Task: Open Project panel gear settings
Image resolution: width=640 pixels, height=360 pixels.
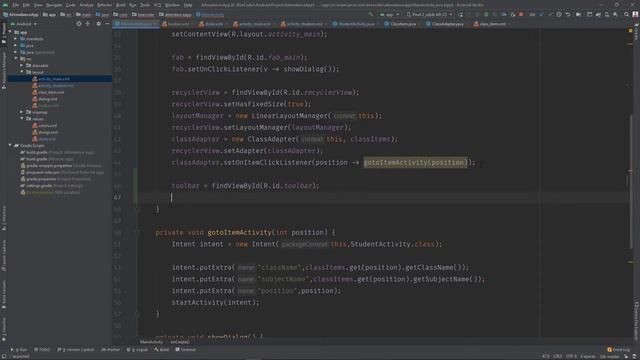Action: 98,24
